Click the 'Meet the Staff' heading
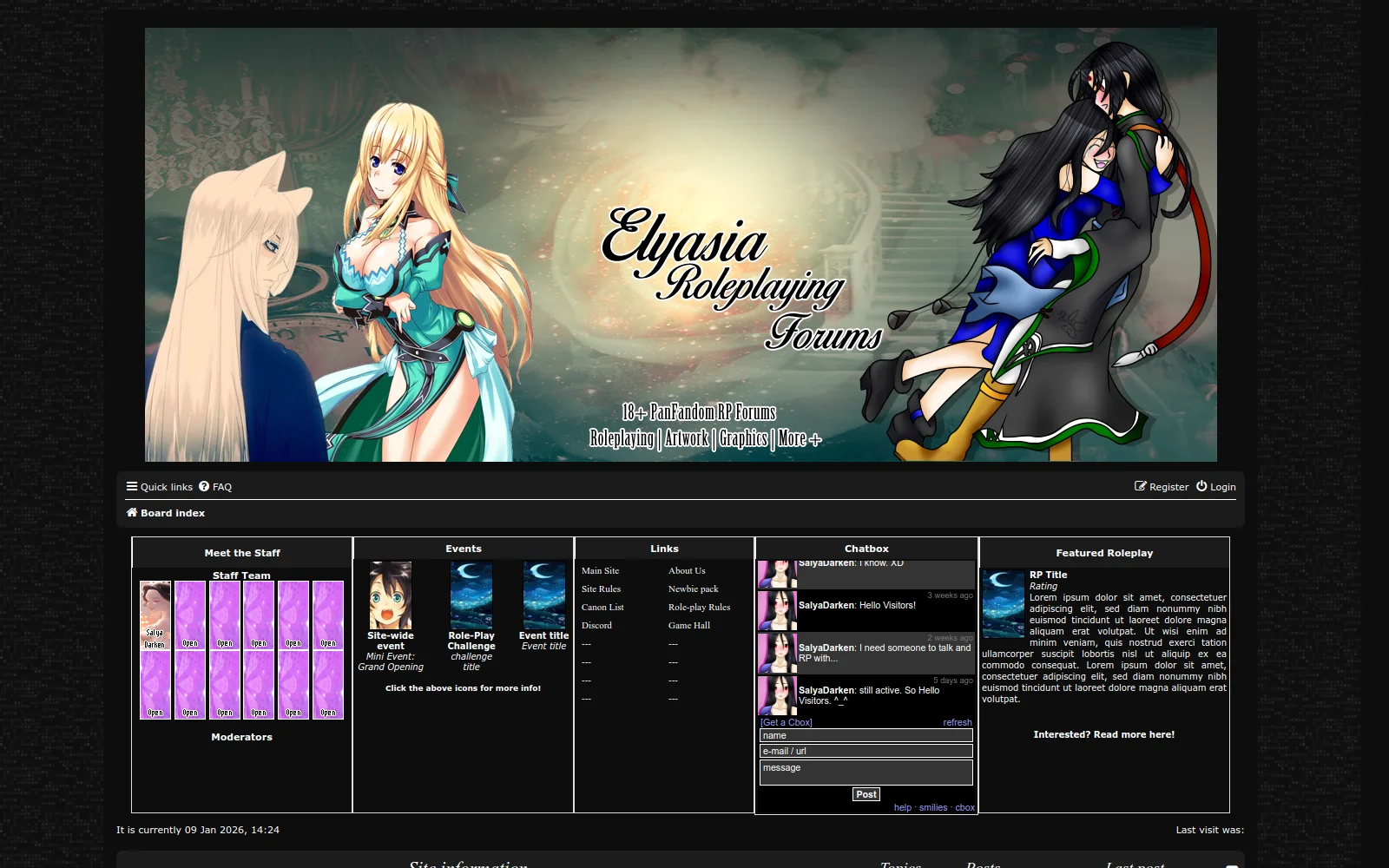 pos(242,553)
